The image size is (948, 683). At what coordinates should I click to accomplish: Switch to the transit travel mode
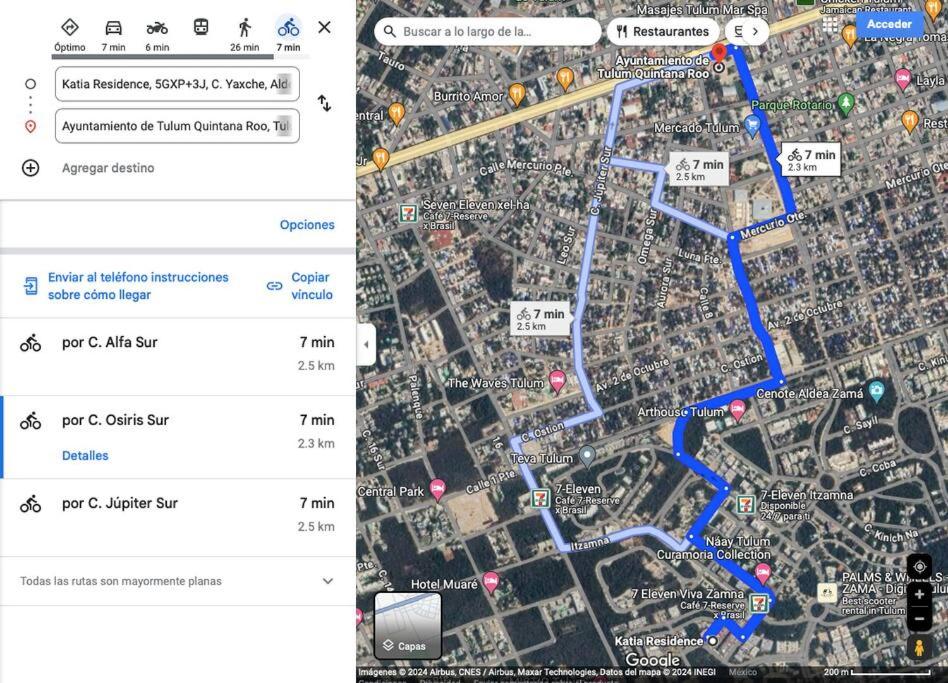(x=201, y=27)
